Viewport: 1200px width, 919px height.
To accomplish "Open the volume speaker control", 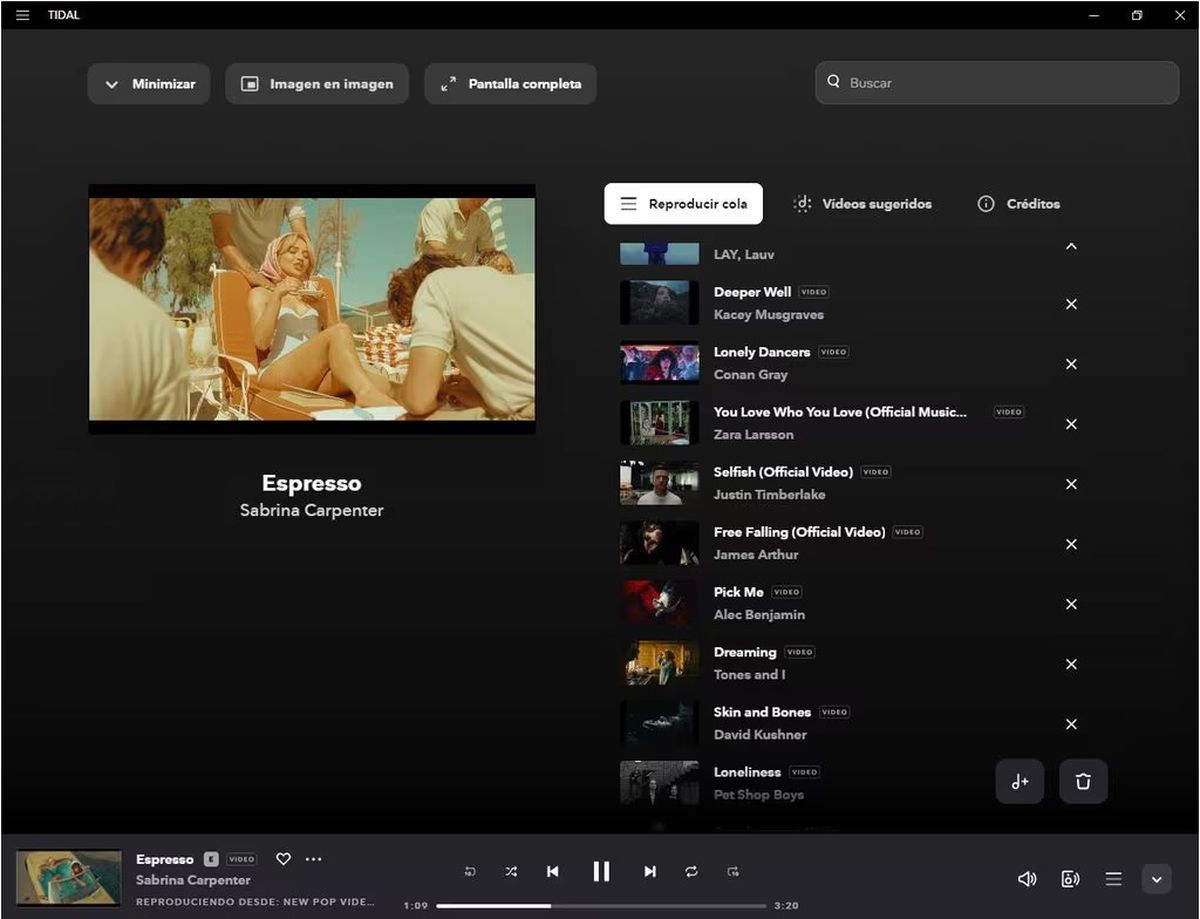I will (x=1027, y=879).
